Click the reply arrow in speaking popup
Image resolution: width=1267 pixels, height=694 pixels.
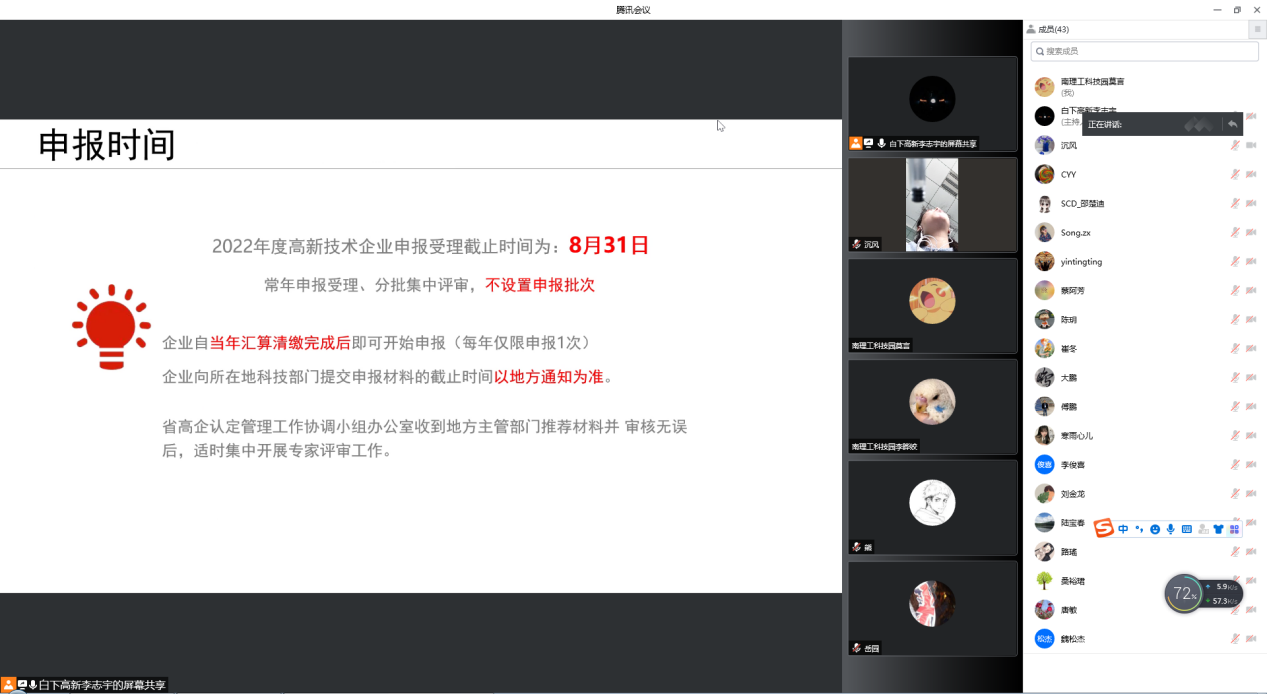tap(1233, 124)
